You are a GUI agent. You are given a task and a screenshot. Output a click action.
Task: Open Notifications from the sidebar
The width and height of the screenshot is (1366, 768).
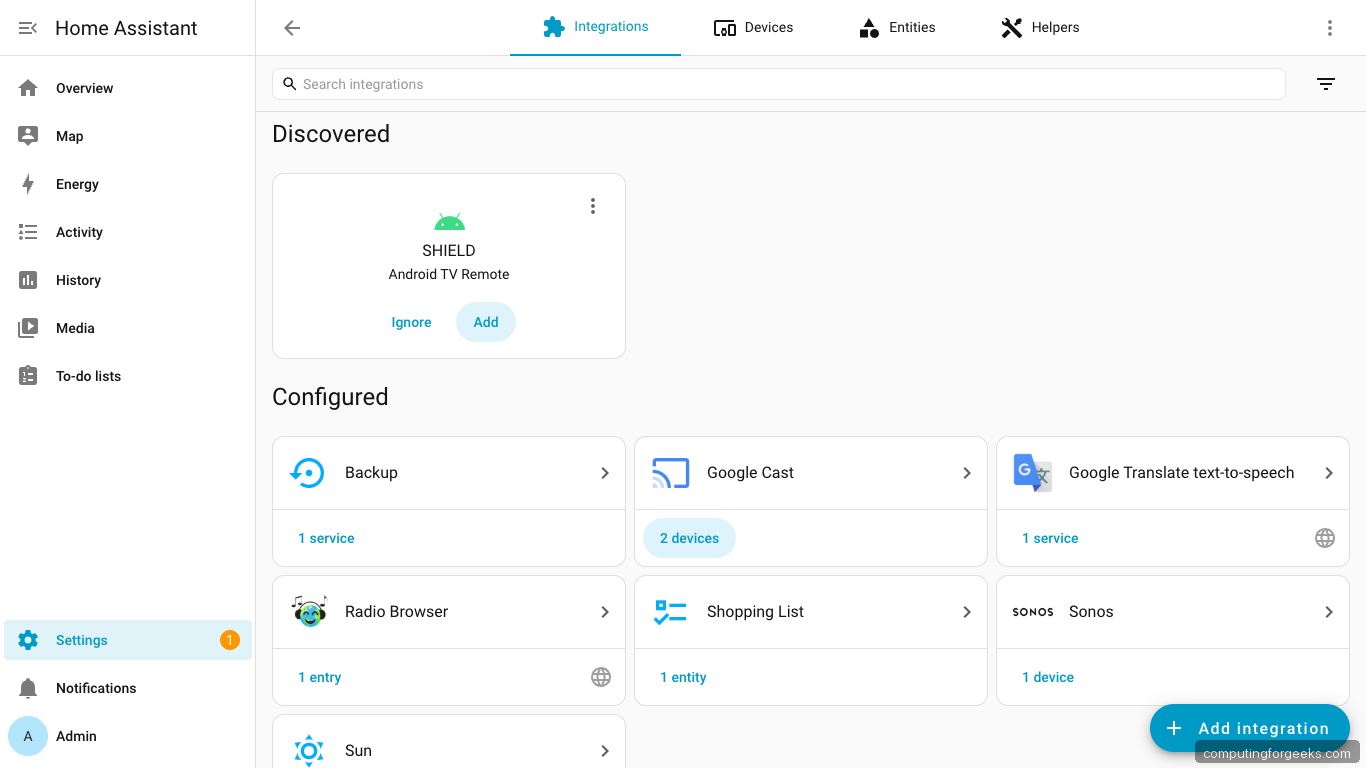(96, 688)
